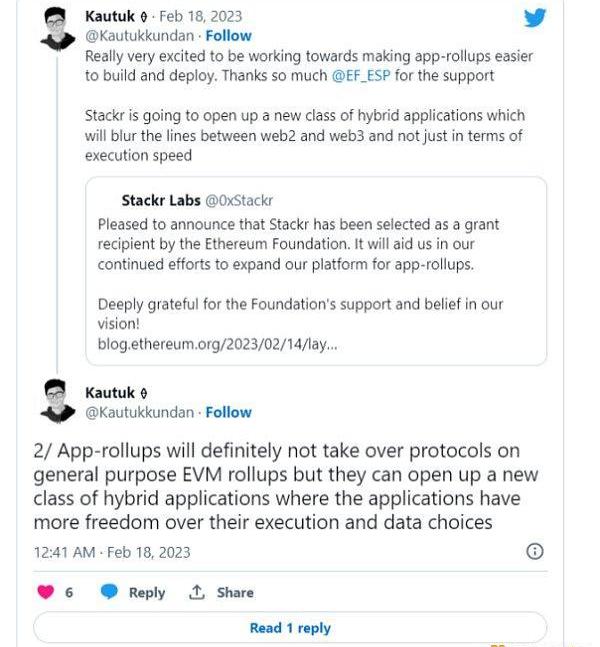Click the @0xStackr handle
Image resolution: width=600 pixels, height=647 pixels.
click(239, 201)
